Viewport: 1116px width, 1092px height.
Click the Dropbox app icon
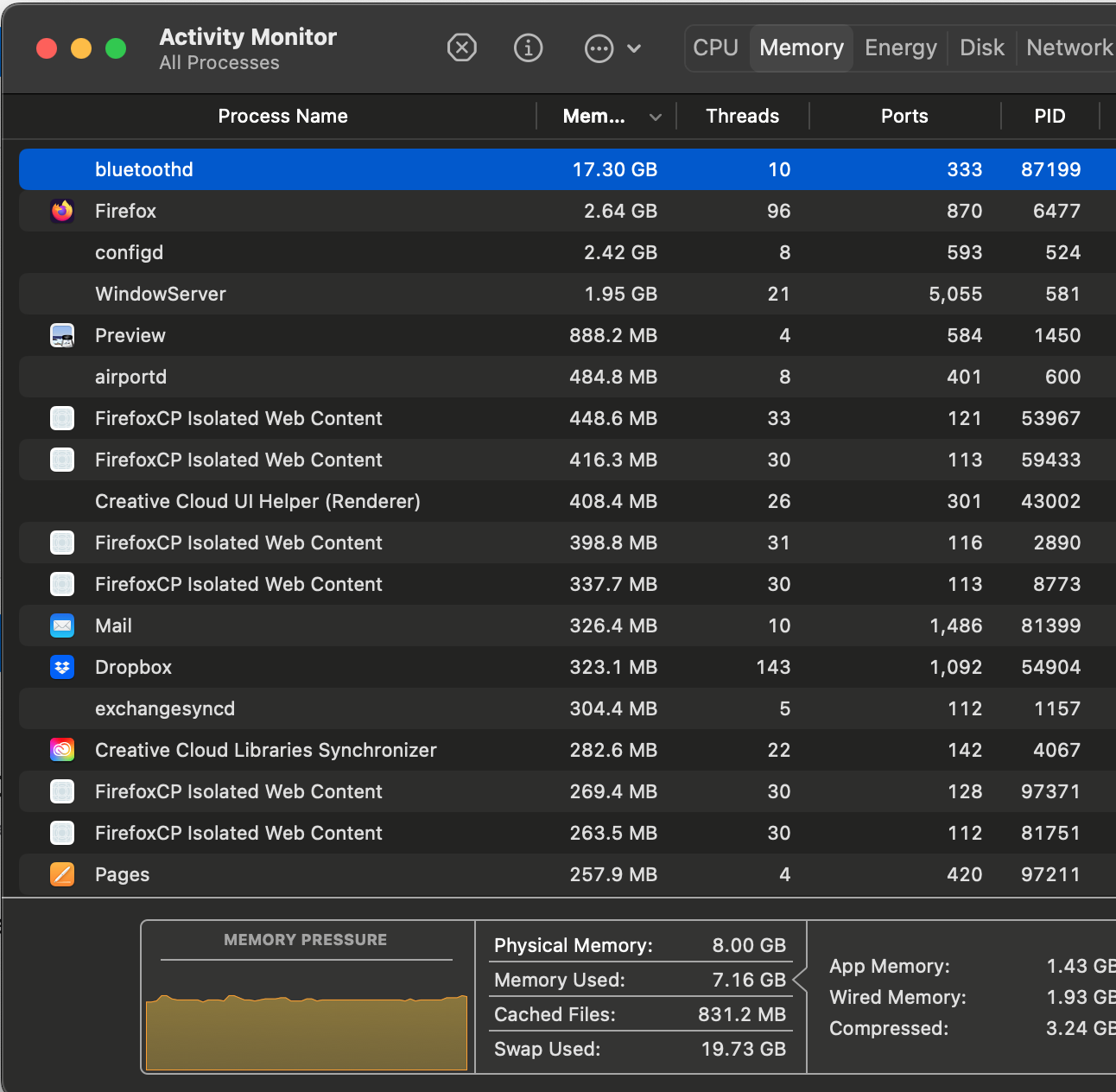[x=61, y=667]
